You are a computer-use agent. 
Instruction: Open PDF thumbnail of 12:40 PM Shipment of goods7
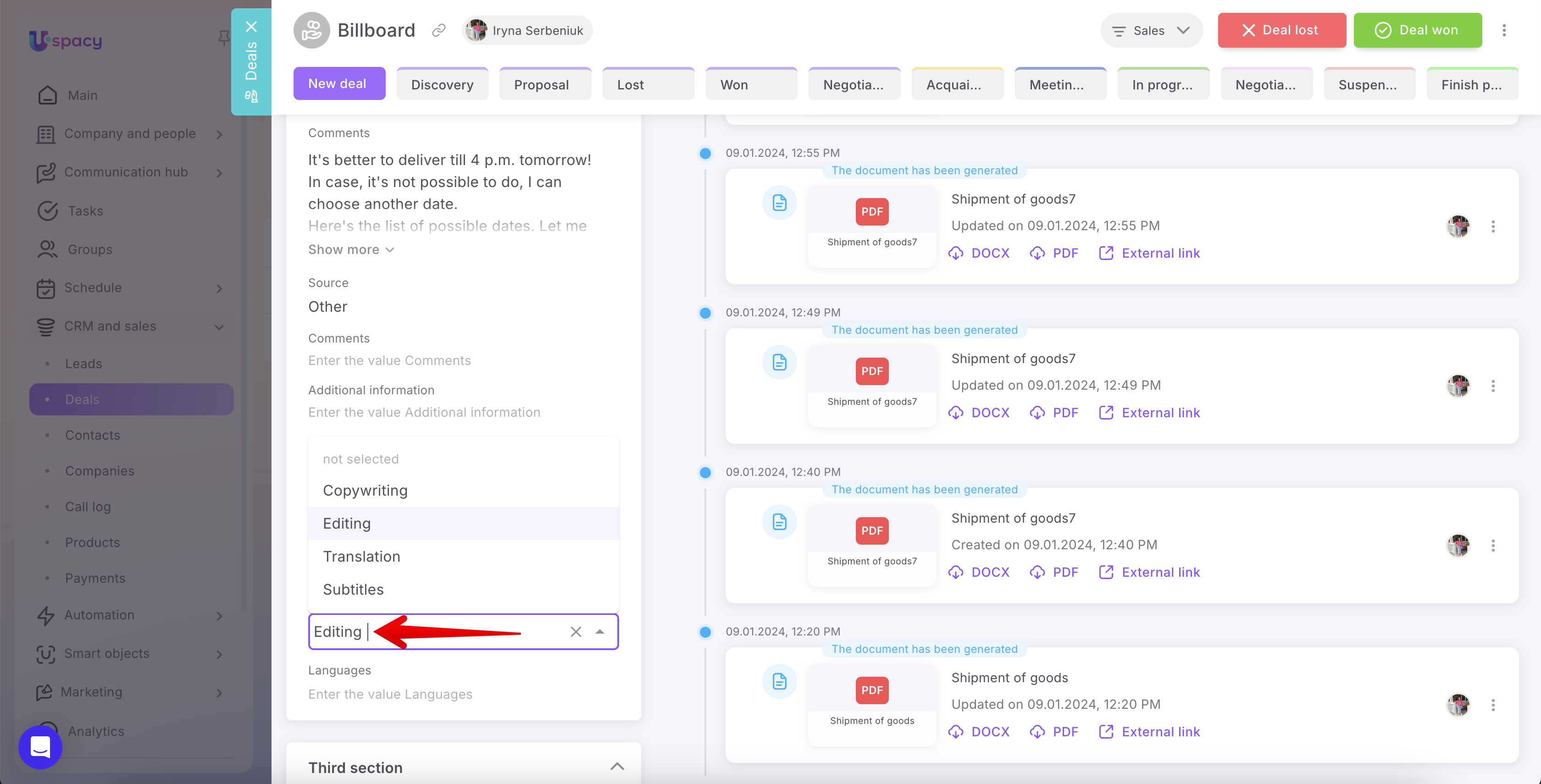[871, 546]
